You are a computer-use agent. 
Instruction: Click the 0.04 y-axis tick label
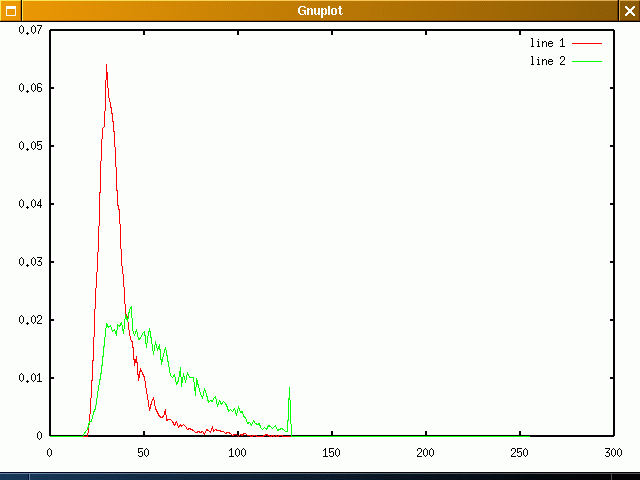click(30, 204)
